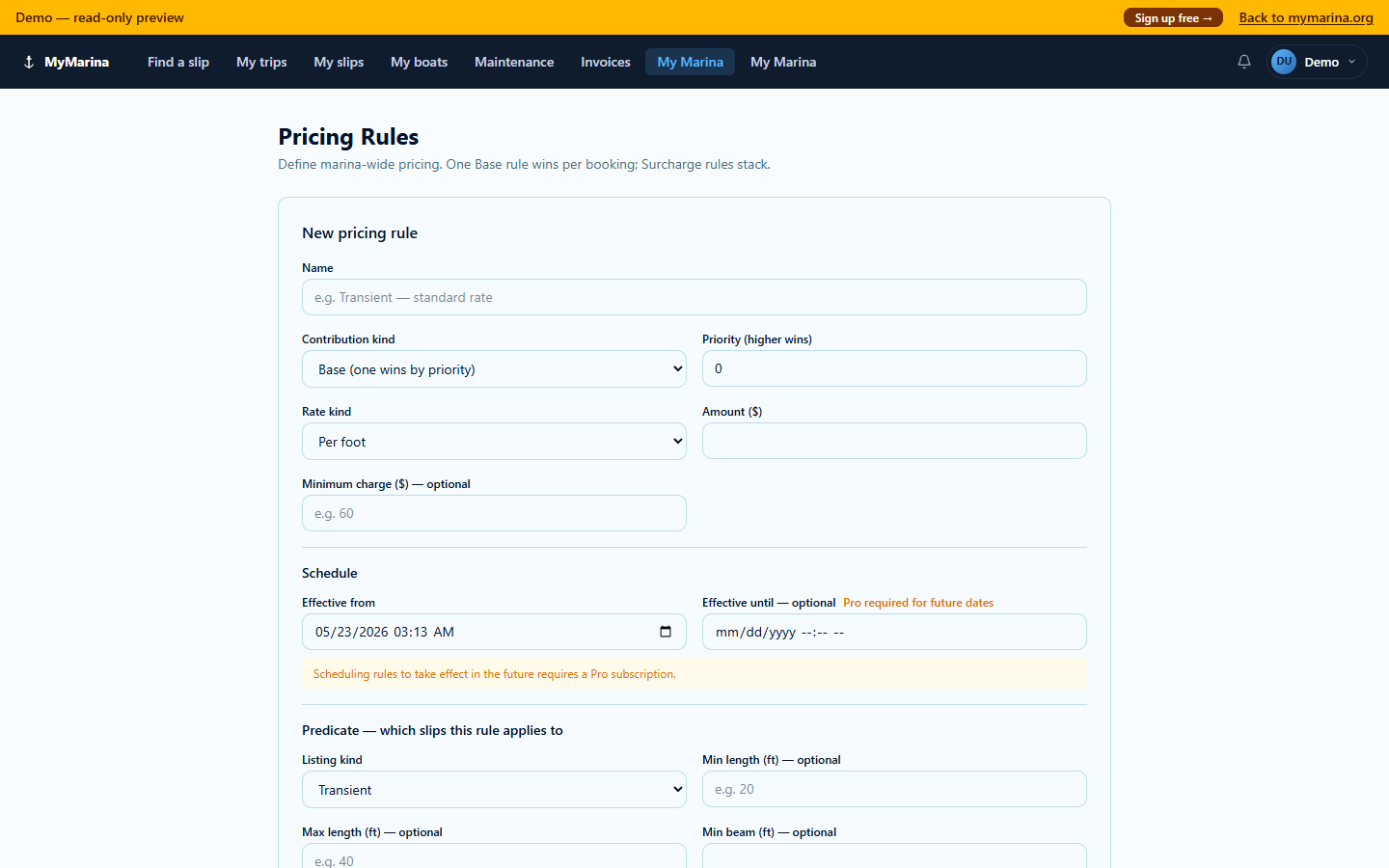
Task: Click the Sign up free button
Action: tap(1173, 17)
